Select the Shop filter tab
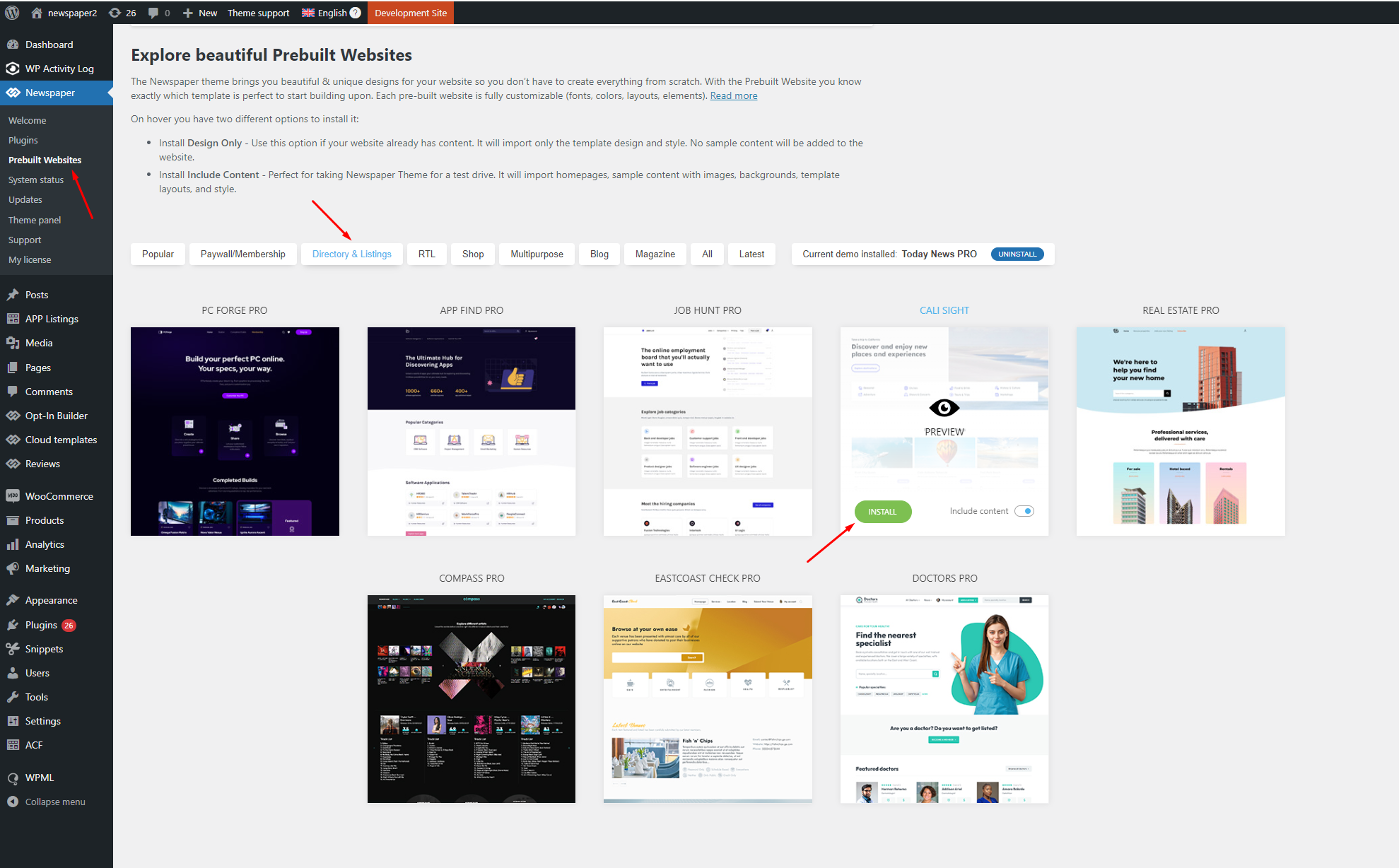The height and width of the screenshot is (868, 1399). [x=473, y=254]
